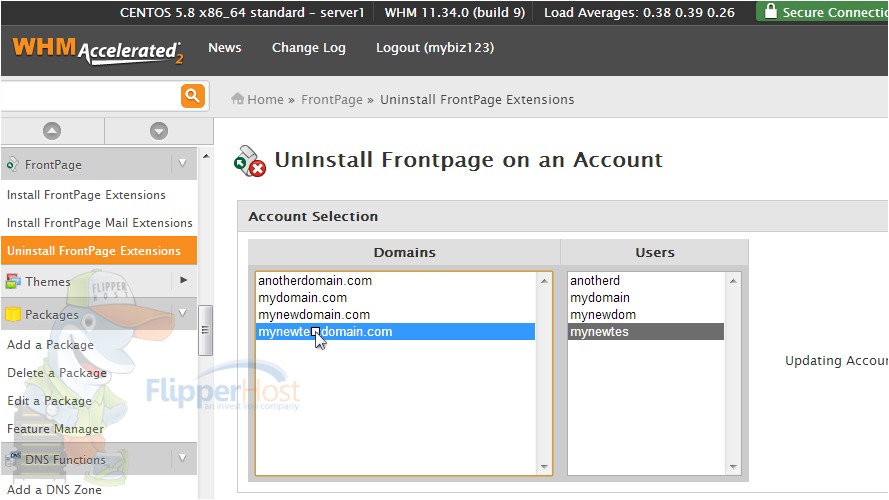Click the sidebar scrollbar up arrow
This screenshot has height=500, width=889.
pos(206,156)
